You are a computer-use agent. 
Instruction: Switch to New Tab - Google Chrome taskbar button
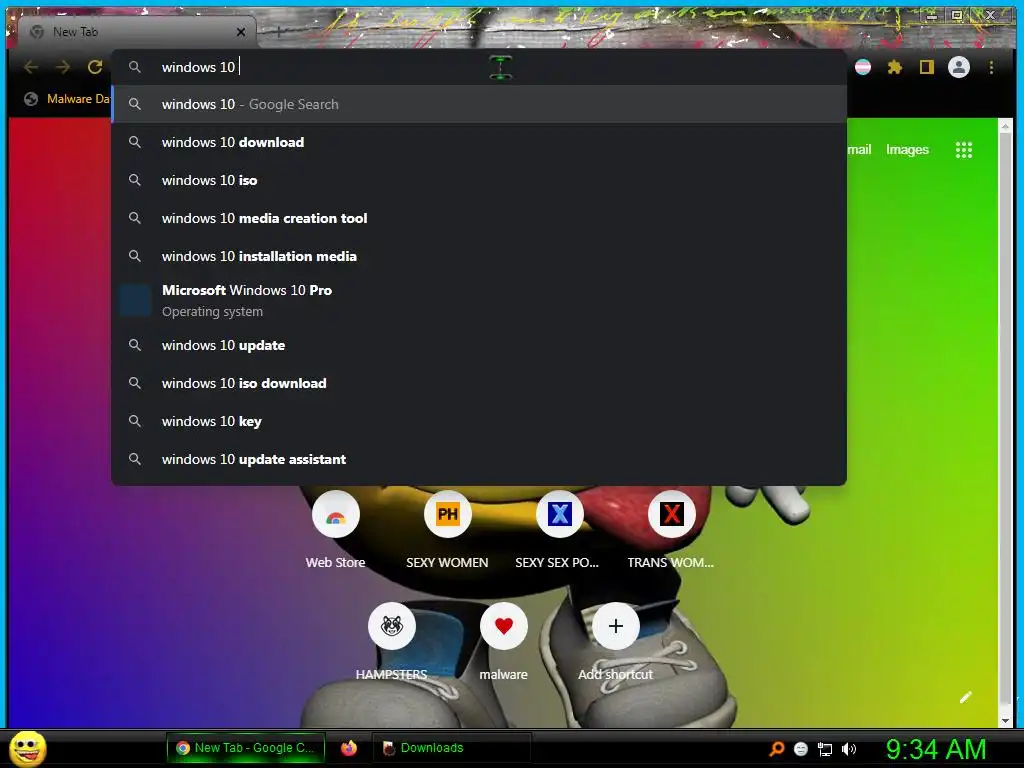[x=246, y=748]
